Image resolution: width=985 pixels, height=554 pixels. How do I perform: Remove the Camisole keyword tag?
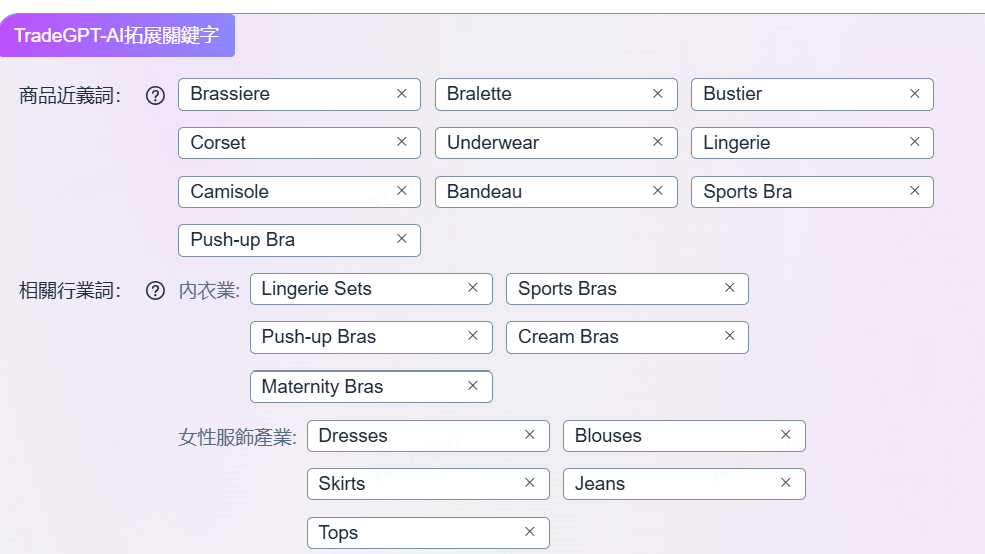click(402, 191)
